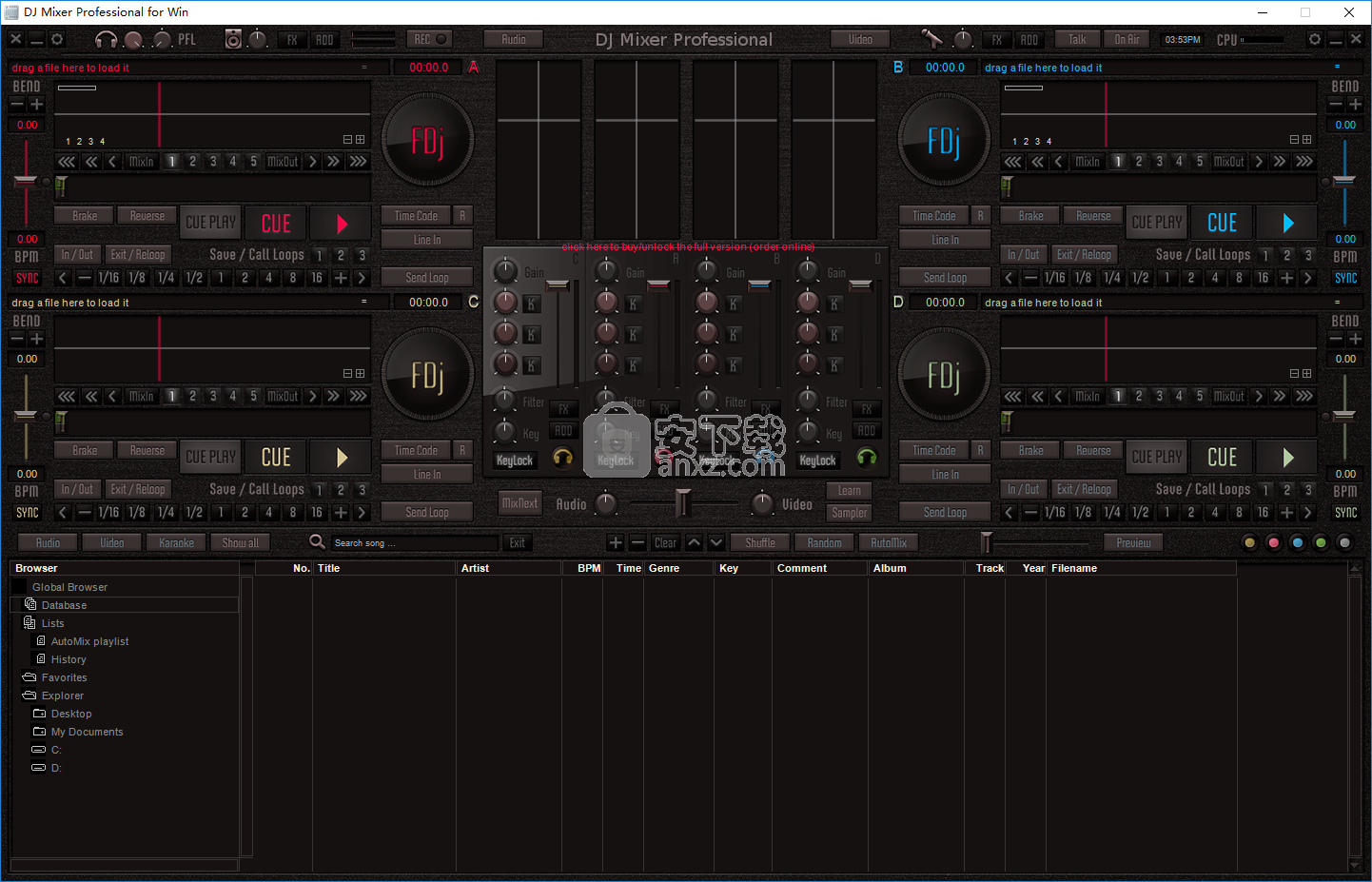Click the Search song input field
Viewport: 1372px width, 882px height.
pyautogui.click(x=415, y=543)
